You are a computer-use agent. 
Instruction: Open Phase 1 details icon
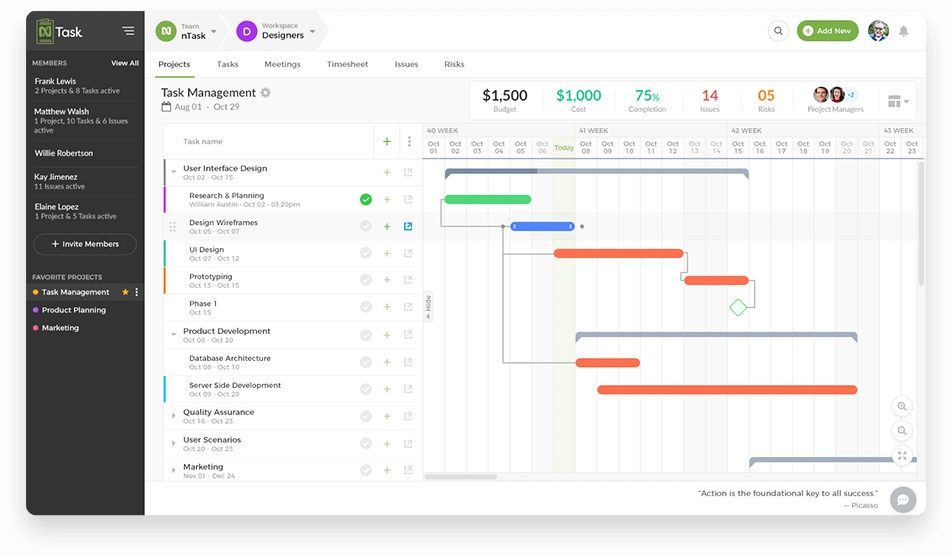pyautogui.click(x=408, y=307)
